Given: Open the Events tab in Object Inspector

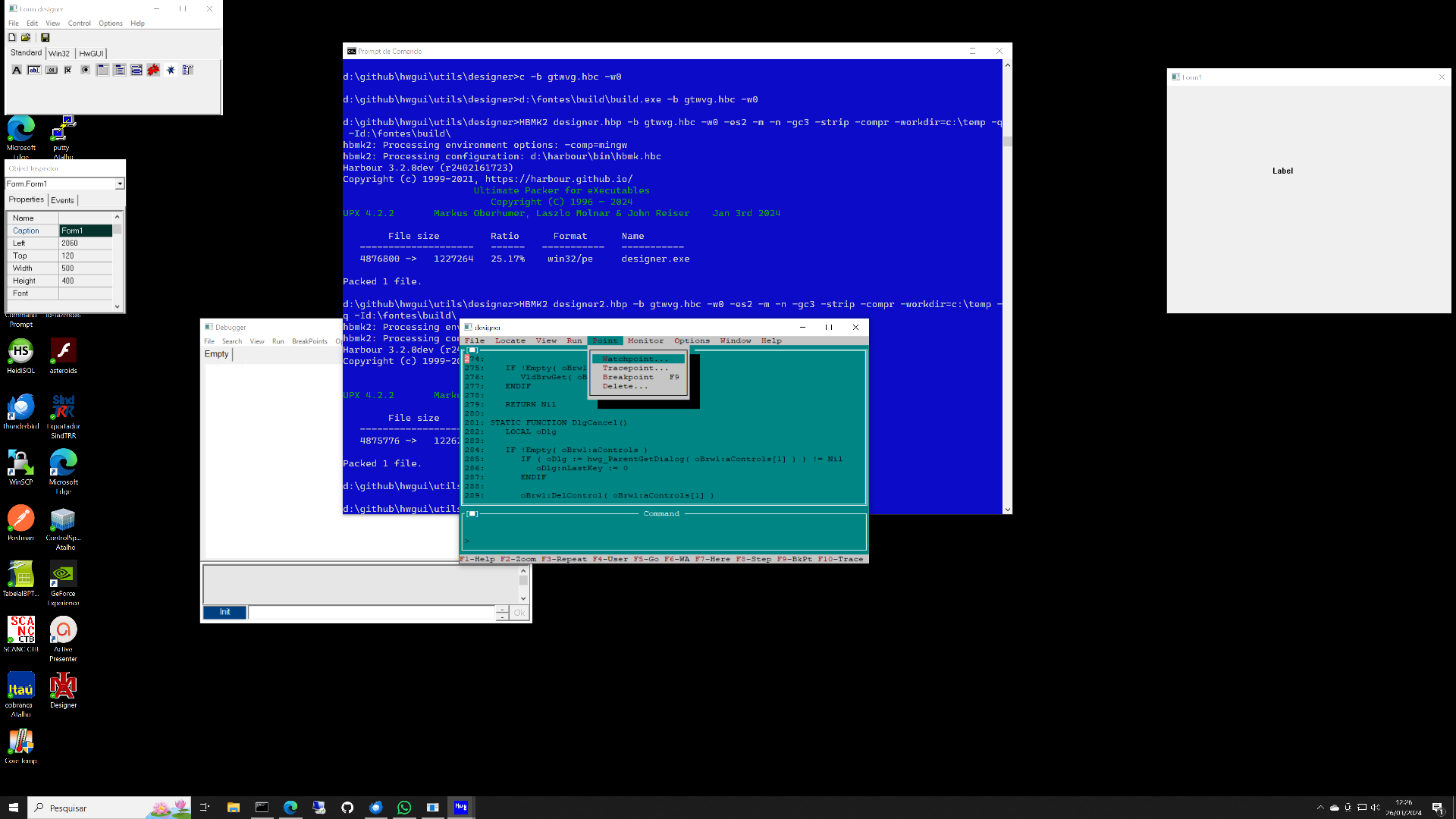Looking at the screenshot, I should 63,200.
